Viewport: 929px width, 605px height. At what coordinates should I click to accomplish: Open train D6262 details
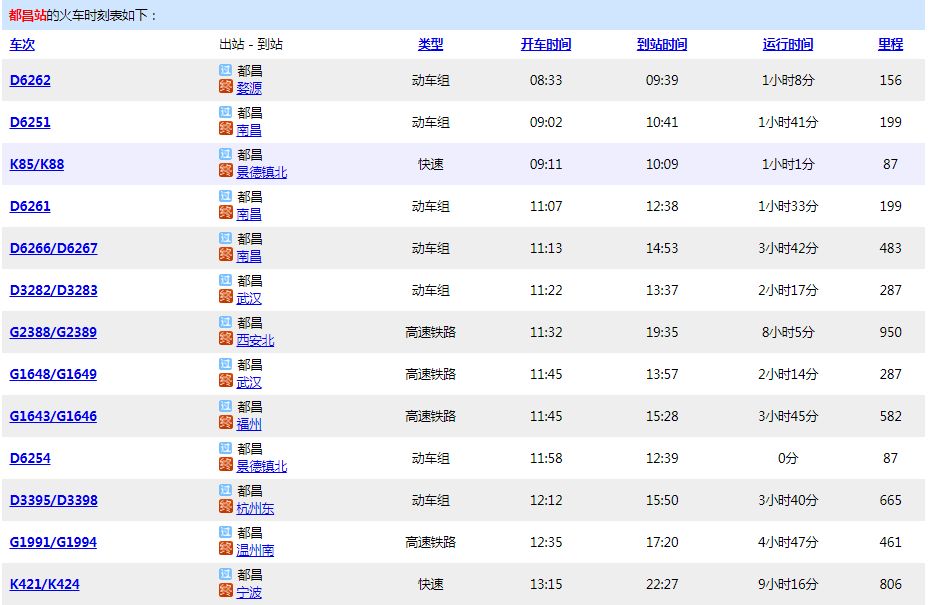30,80
